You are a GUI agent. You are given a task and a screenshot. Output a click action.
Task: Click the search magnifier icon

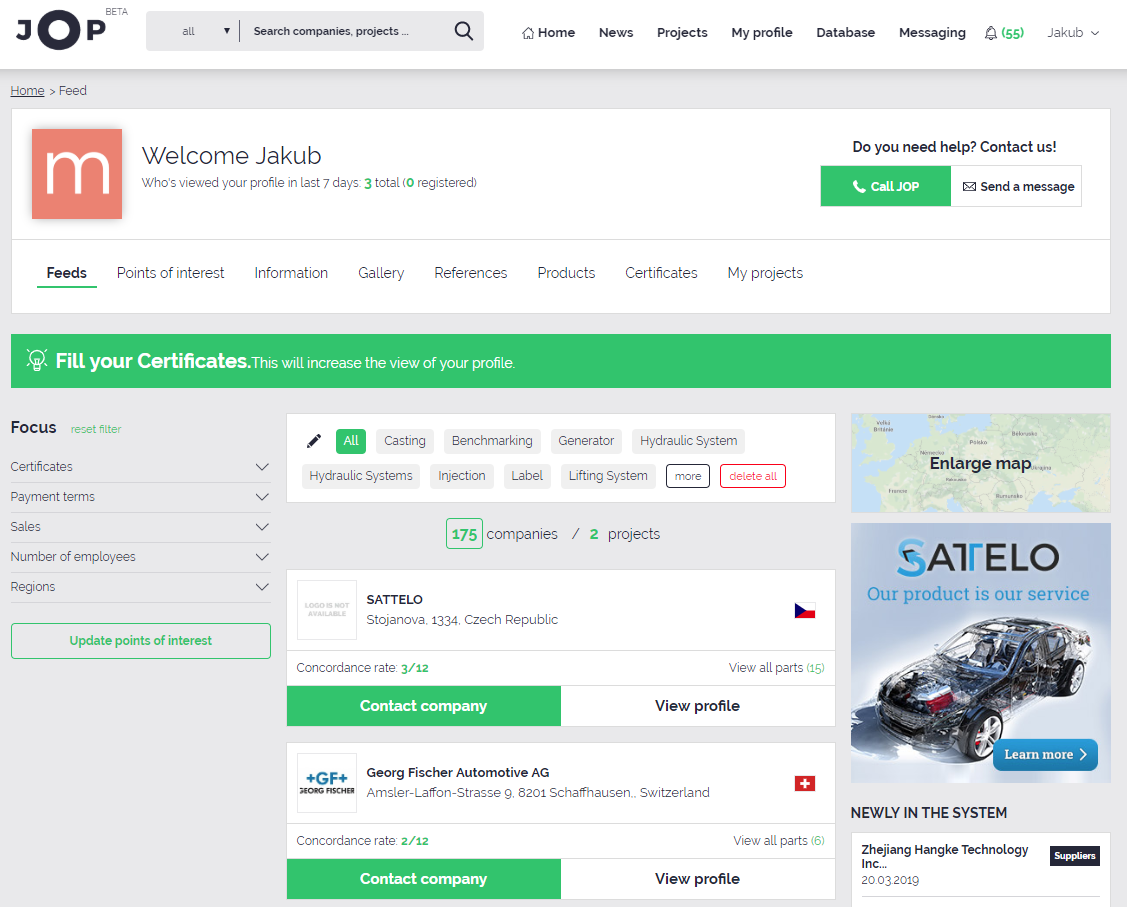464,31
